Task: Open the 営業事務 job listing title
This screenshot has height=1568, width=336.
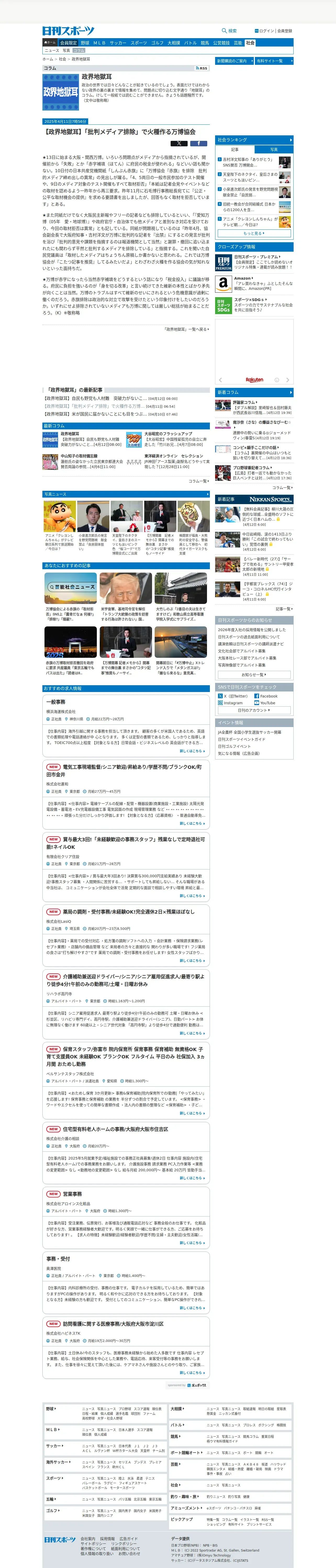Action: 72,1194
